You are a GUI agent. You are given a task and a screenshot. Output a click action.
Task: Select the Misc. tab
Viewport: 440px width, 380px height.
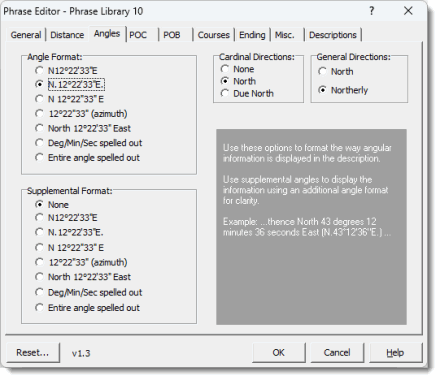tap(285, 35)
